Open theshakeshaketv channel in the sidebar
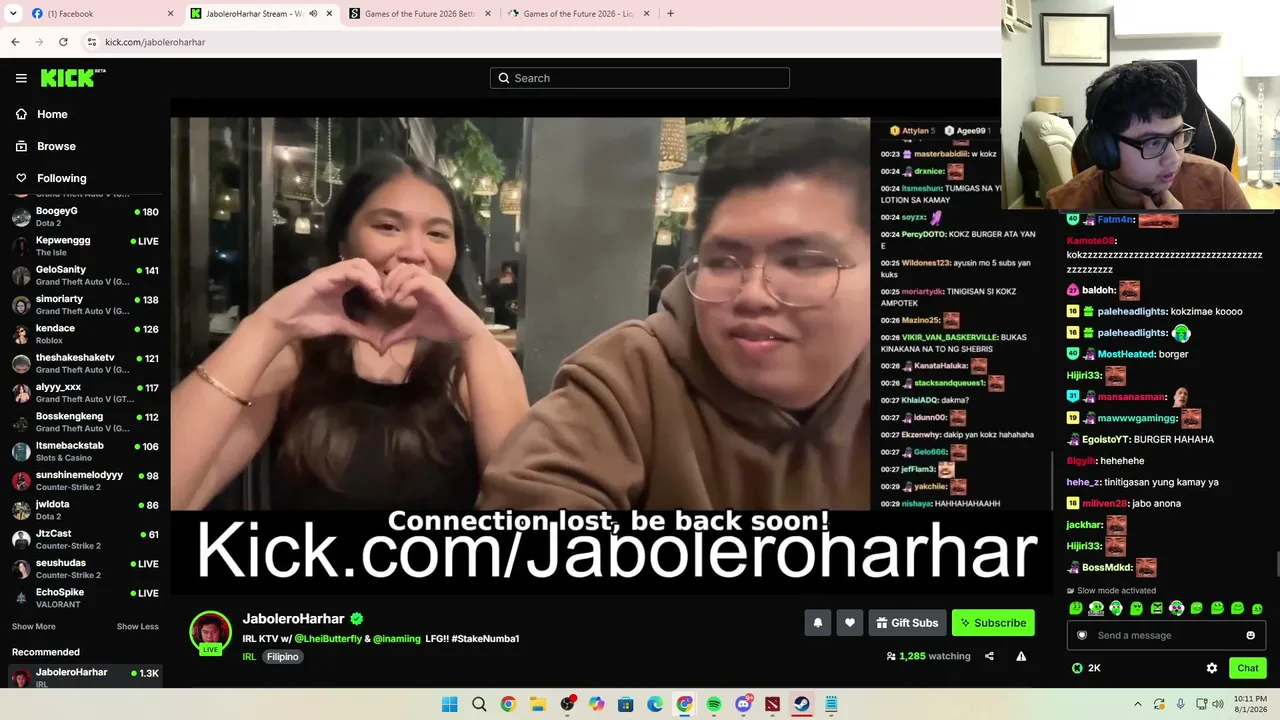1280x720 pixels. 85,363
